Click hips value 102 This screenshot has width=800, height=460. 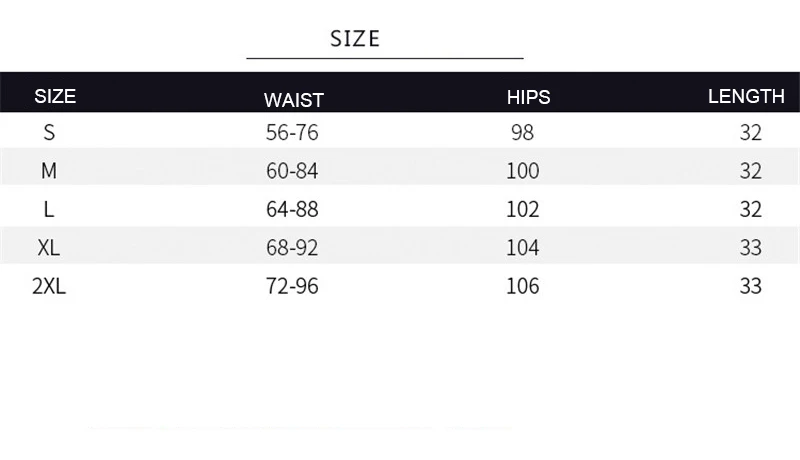(522, 209)
